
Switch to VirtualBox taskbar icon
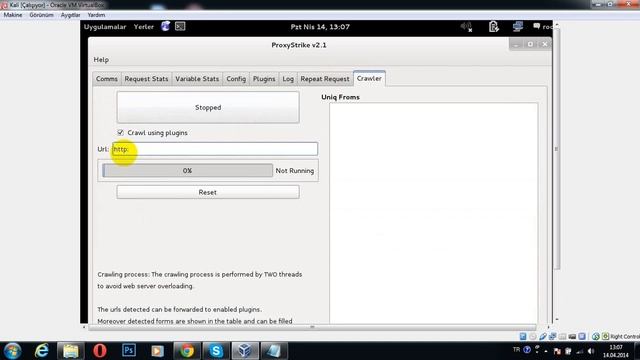click(245, 351)
